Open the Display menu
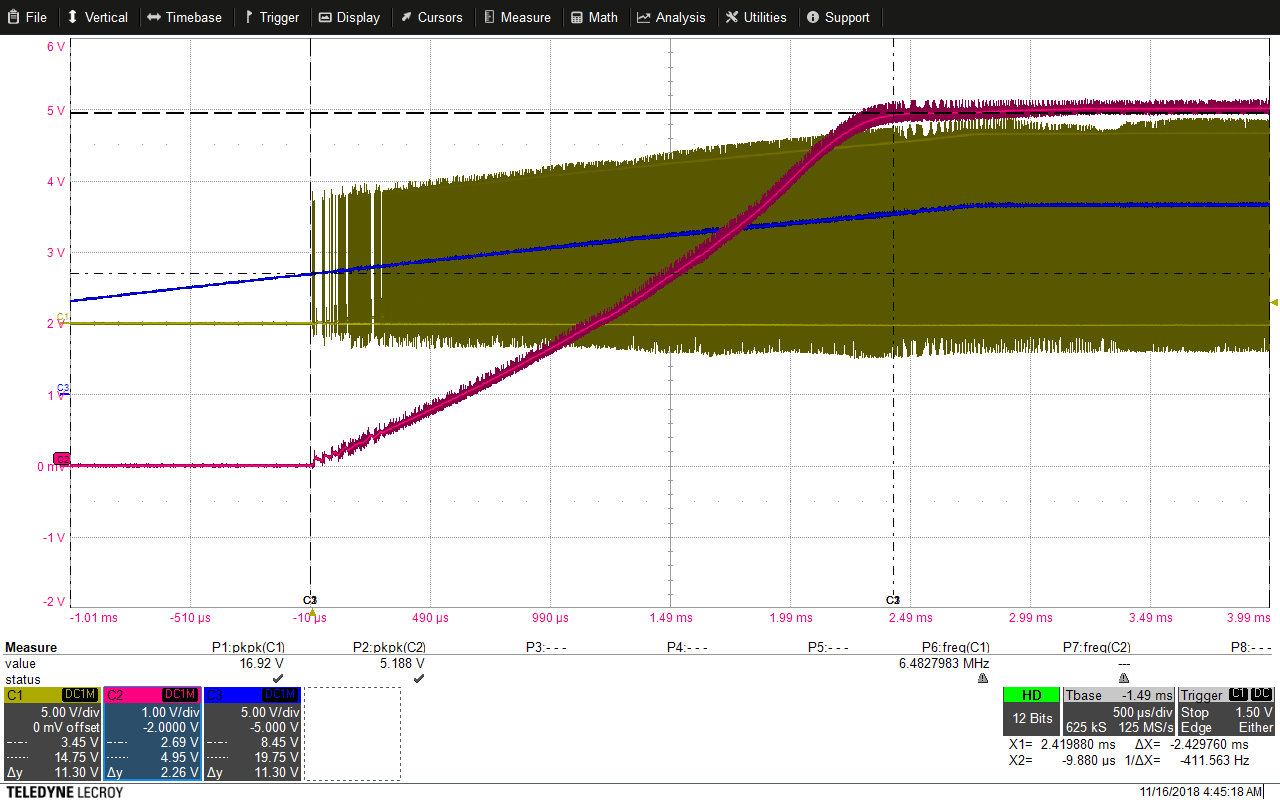The width and height of the screenshot is (1280, 800). 349,17
